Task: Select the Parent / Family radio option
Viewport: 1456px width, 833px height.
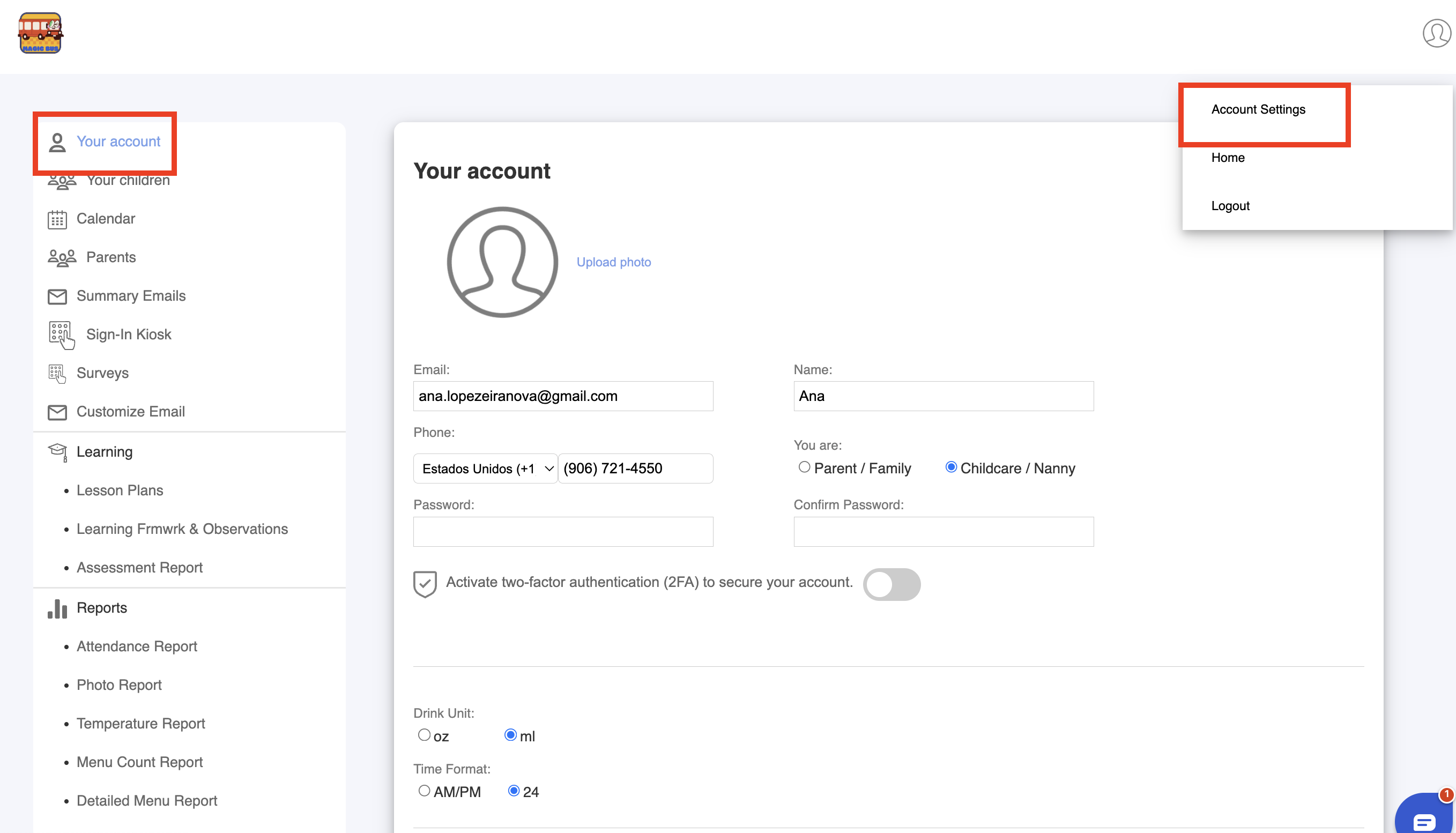Action: pos(804,467)
